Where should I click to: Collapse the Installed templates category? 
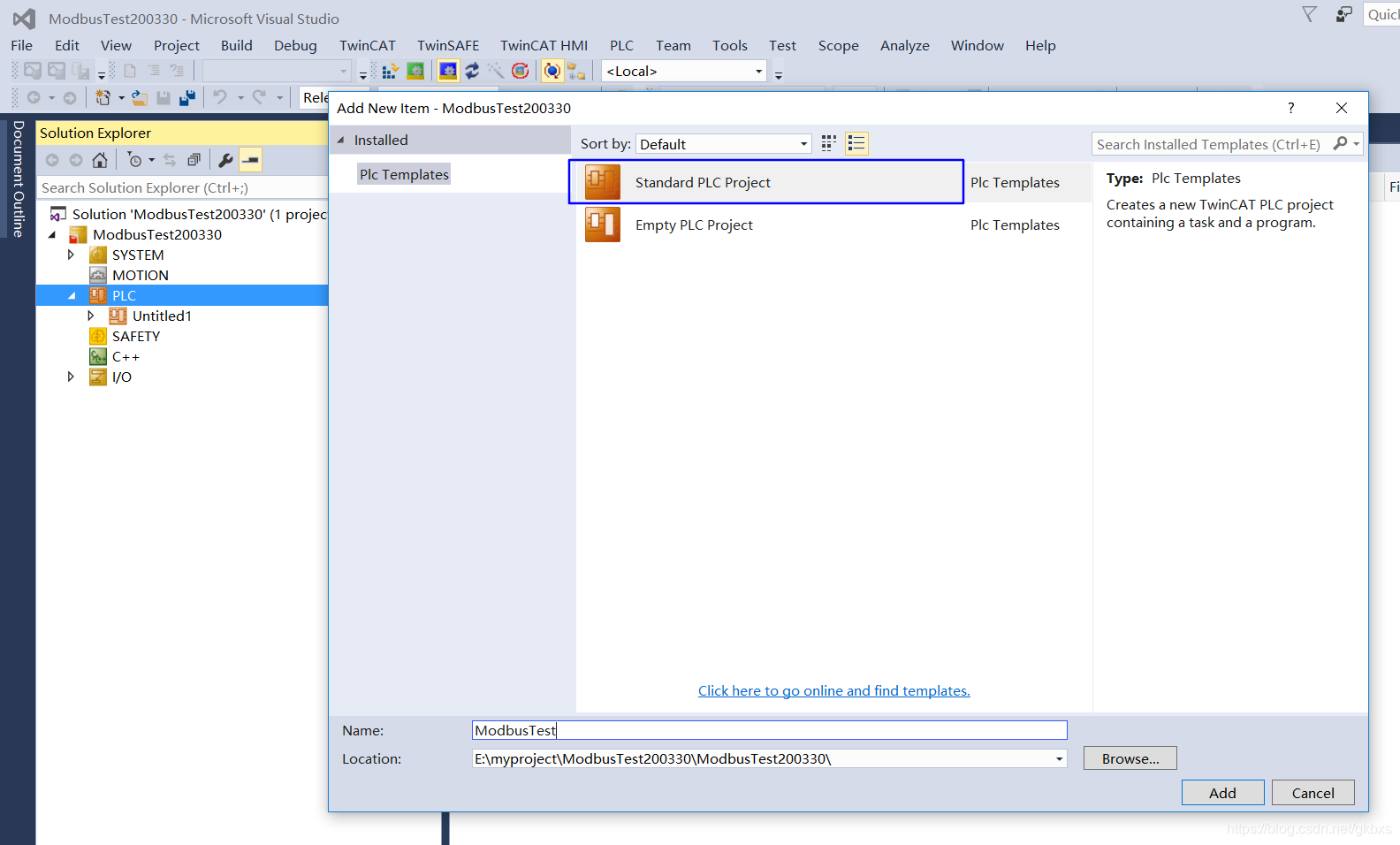[x=341, y=140]
